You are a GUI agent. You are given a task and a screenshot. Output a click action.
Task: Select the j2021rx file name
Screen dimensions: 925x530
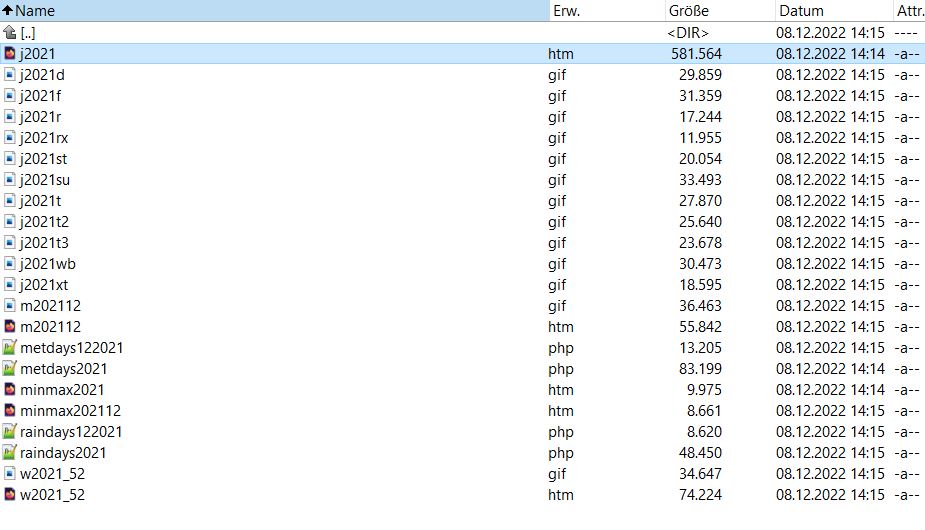point(44,138)
